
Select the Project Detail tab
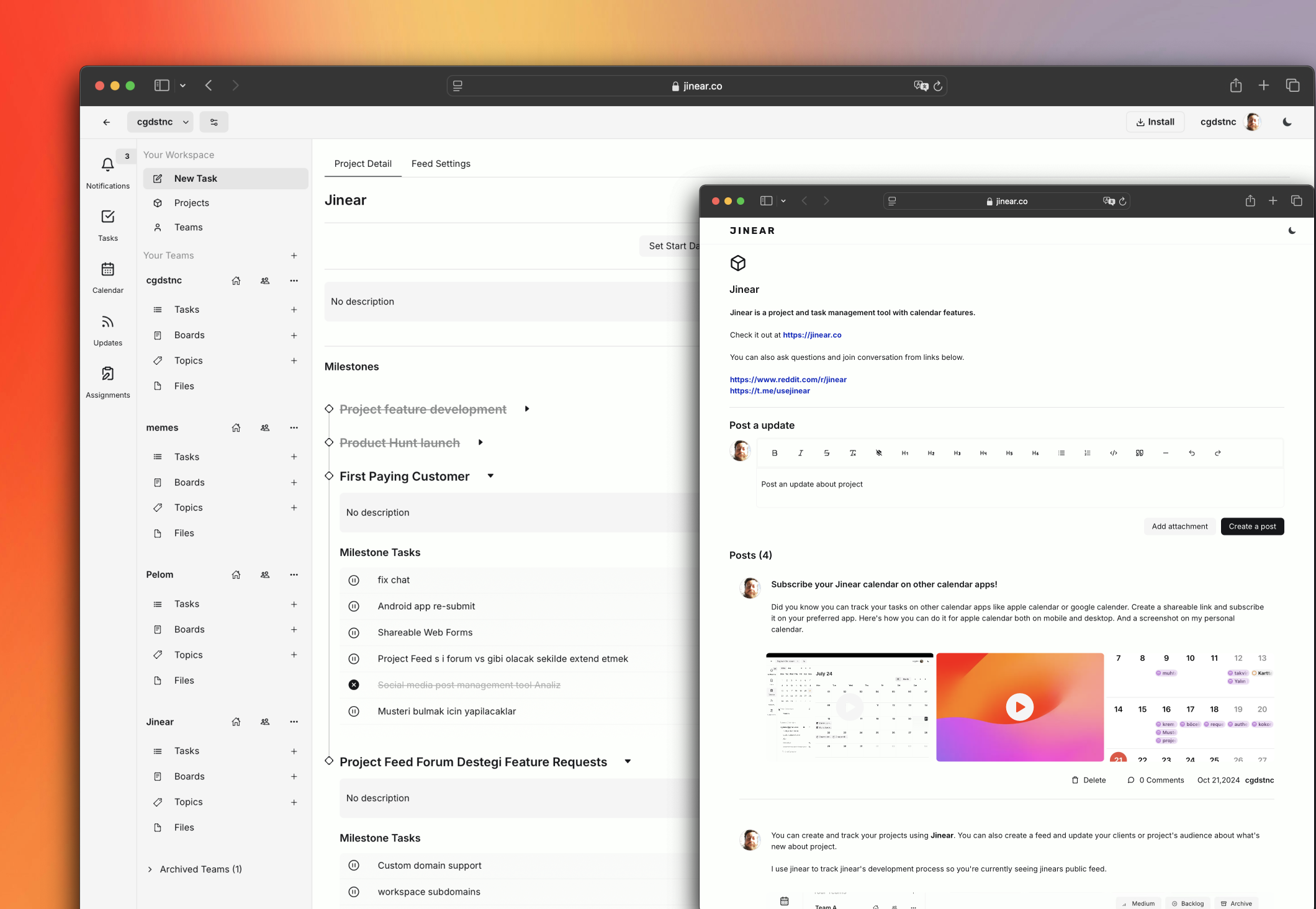(x=363, y=163)
